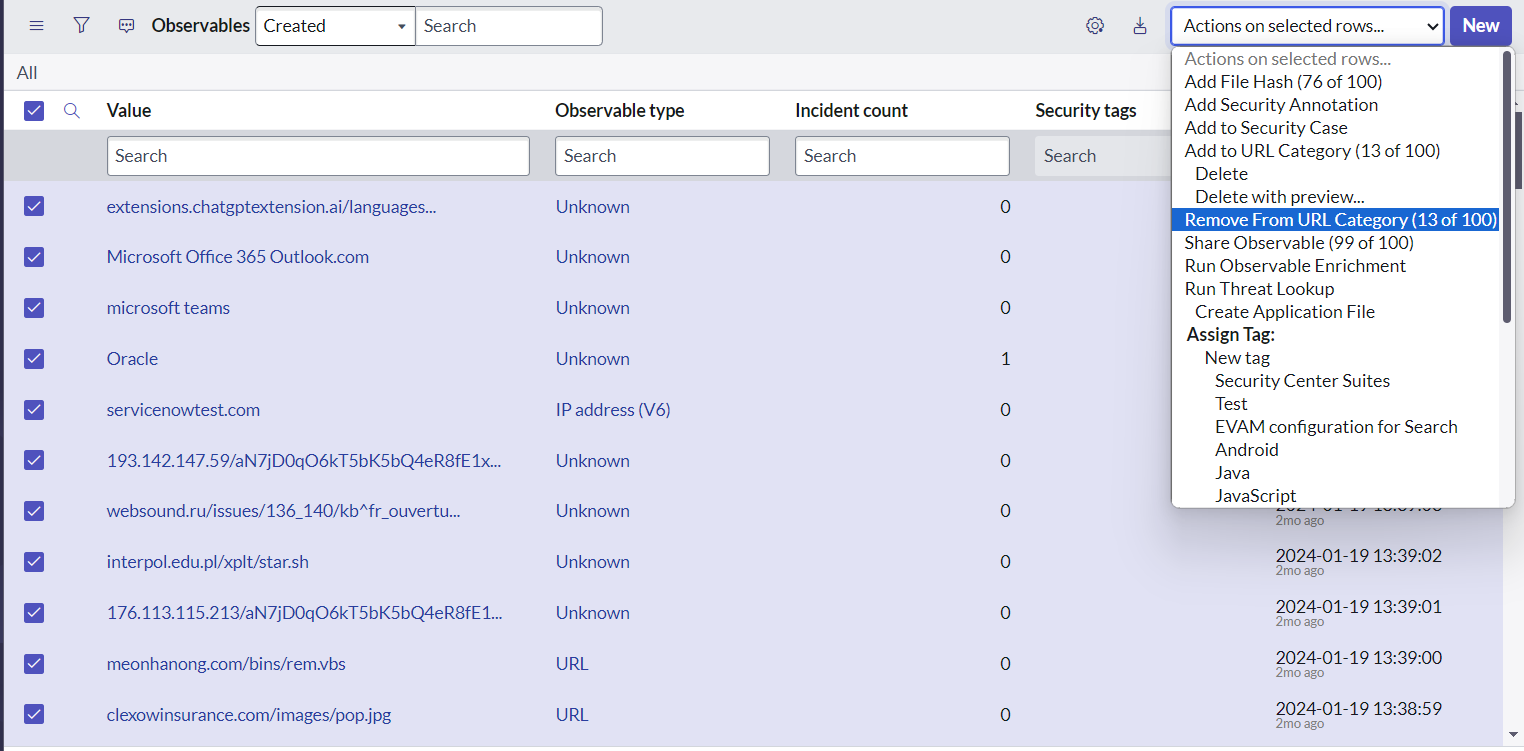The height and width of the screenshot is (751, 1524).
Task: Uncheck the servicenowtest.com row checkbox
Action: tap(34, 409)
